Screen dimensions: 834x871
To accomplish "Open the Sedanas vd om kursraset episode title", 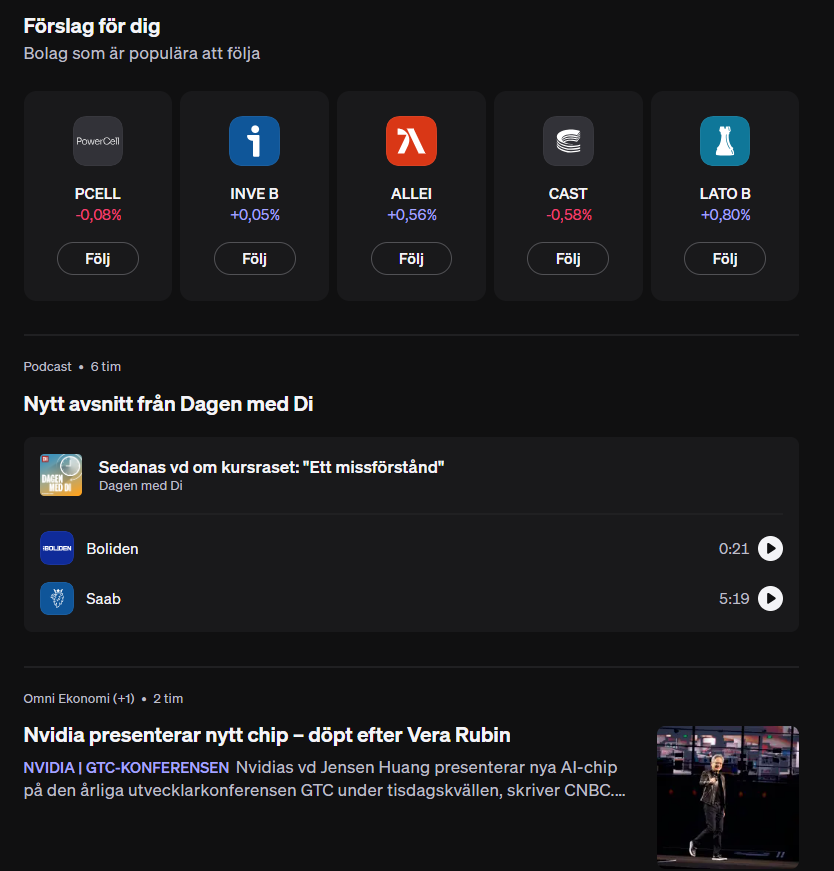I will click(271, 467).
